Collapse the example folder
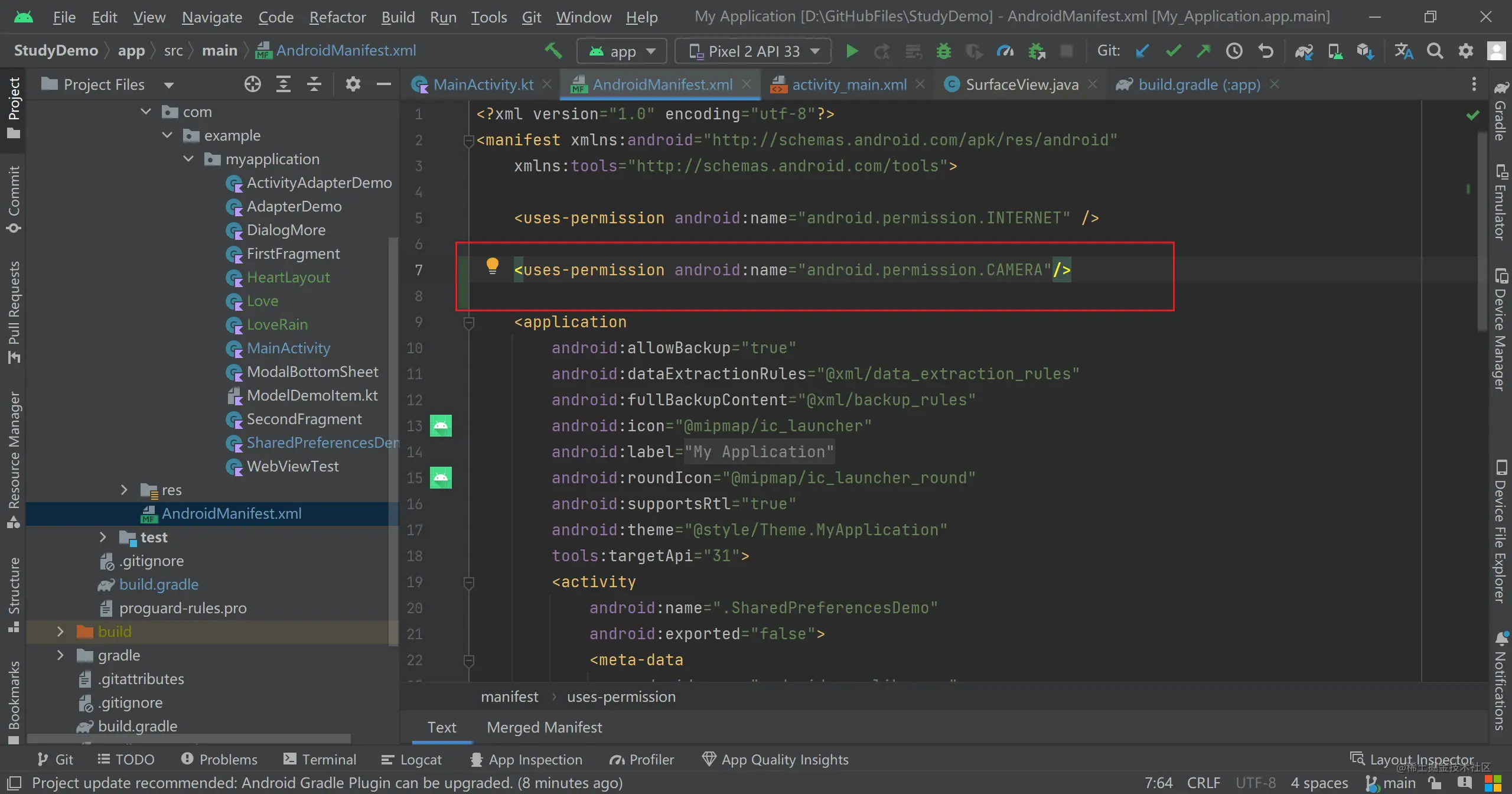Viewport: 1512px width, 794px height. [x=167, y=135]
